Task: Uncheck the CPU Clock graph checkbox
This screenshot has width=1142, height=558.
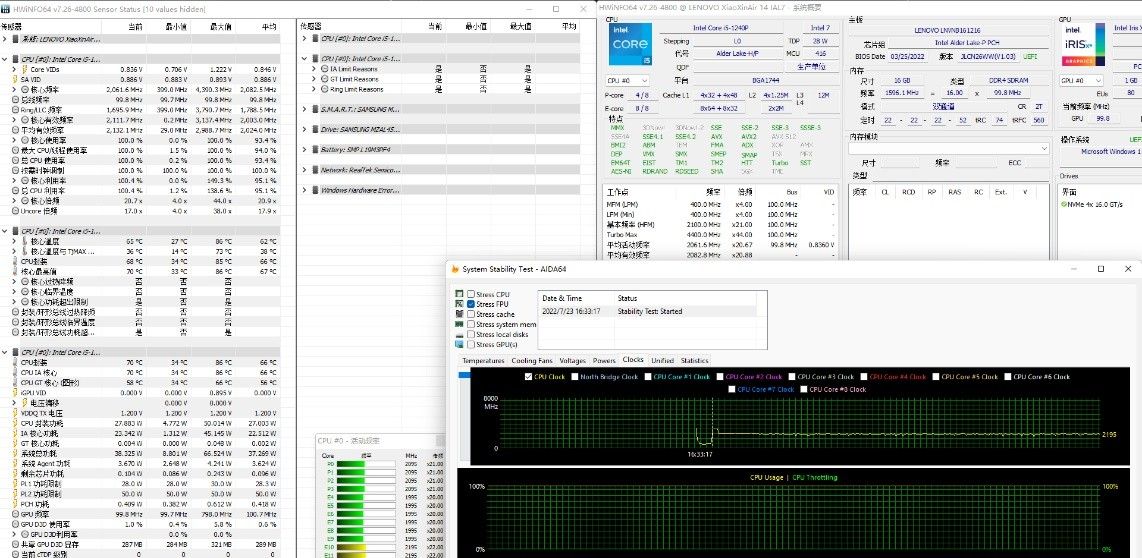Action: click(529, 377)
